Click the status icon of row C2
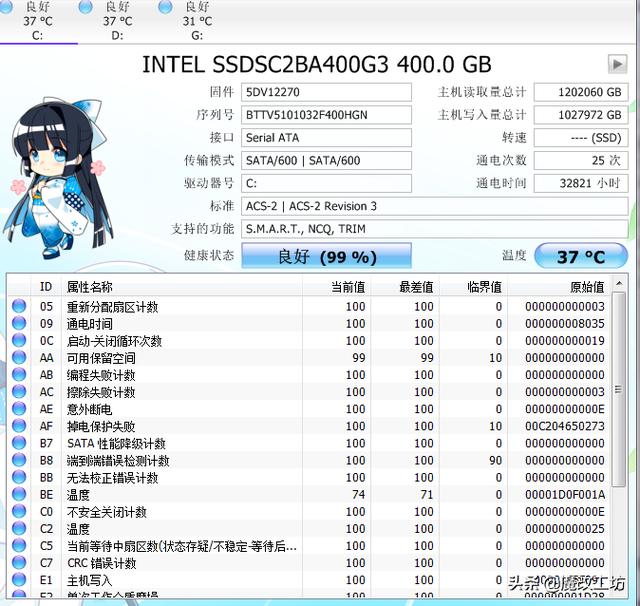640x606 pixels. pos(19,528)
